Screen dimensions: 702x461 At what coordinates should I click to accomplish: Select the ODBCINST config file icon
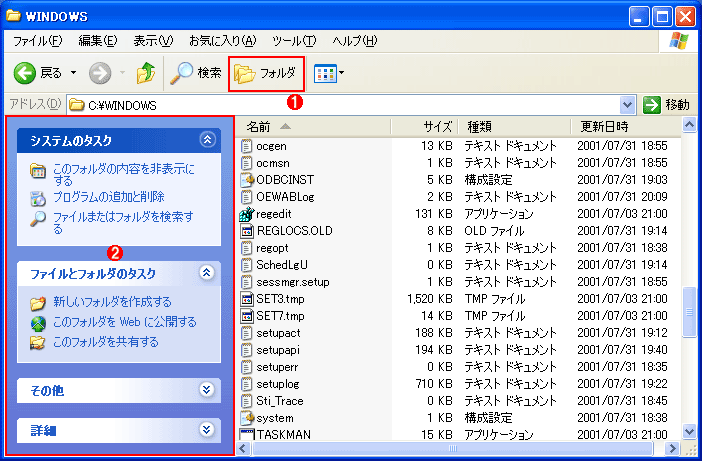coord(247,180)
